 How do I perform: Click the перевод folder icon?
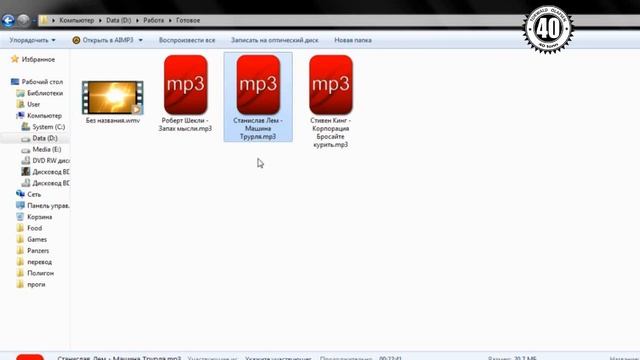20,262
